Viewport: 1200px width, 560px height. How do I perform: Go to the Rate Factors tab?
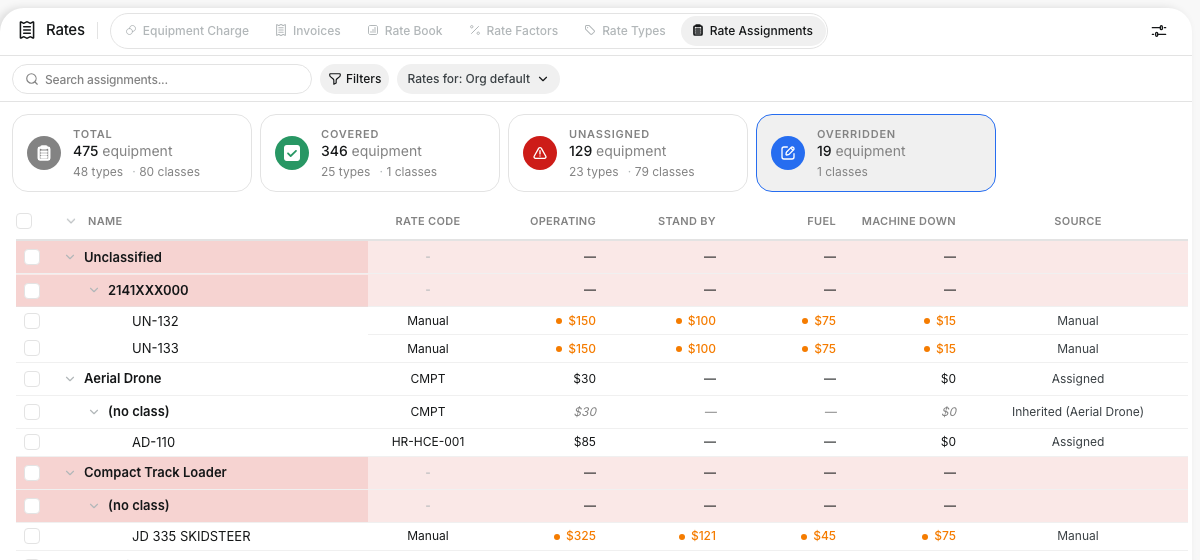[x=514, y=31]
